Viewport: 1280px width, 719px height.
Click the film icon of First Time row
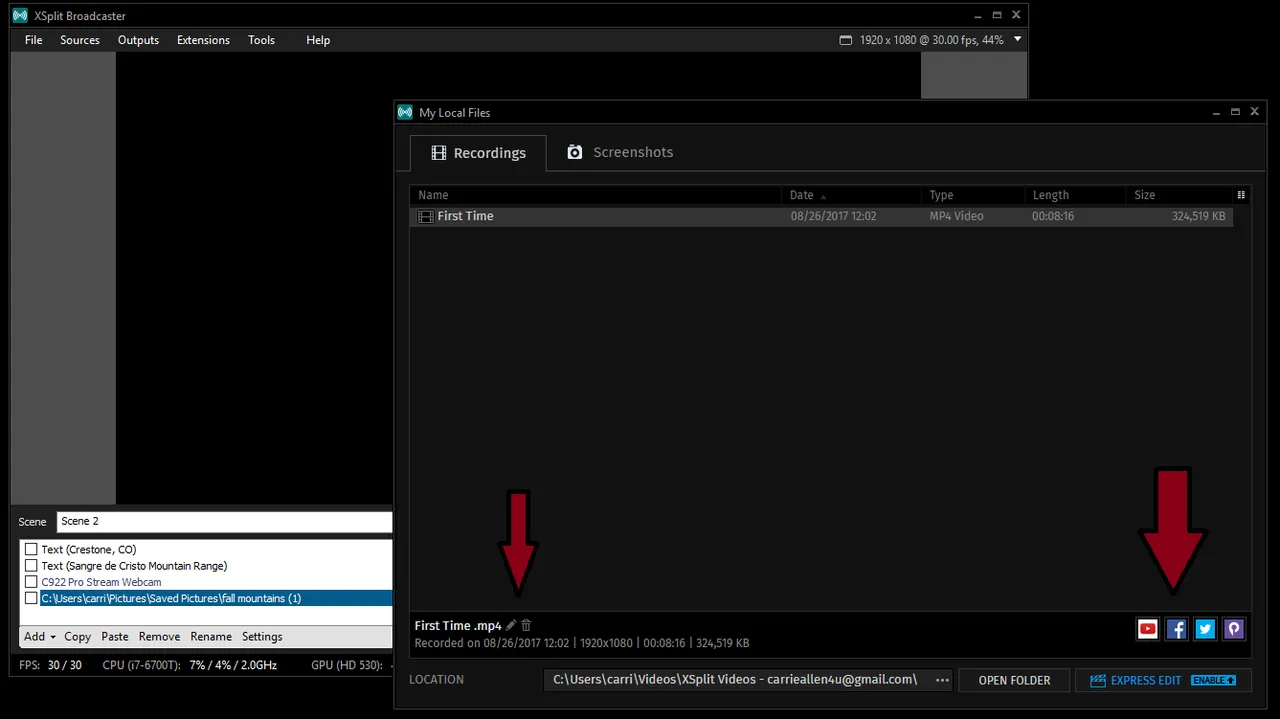pos(426,216)
